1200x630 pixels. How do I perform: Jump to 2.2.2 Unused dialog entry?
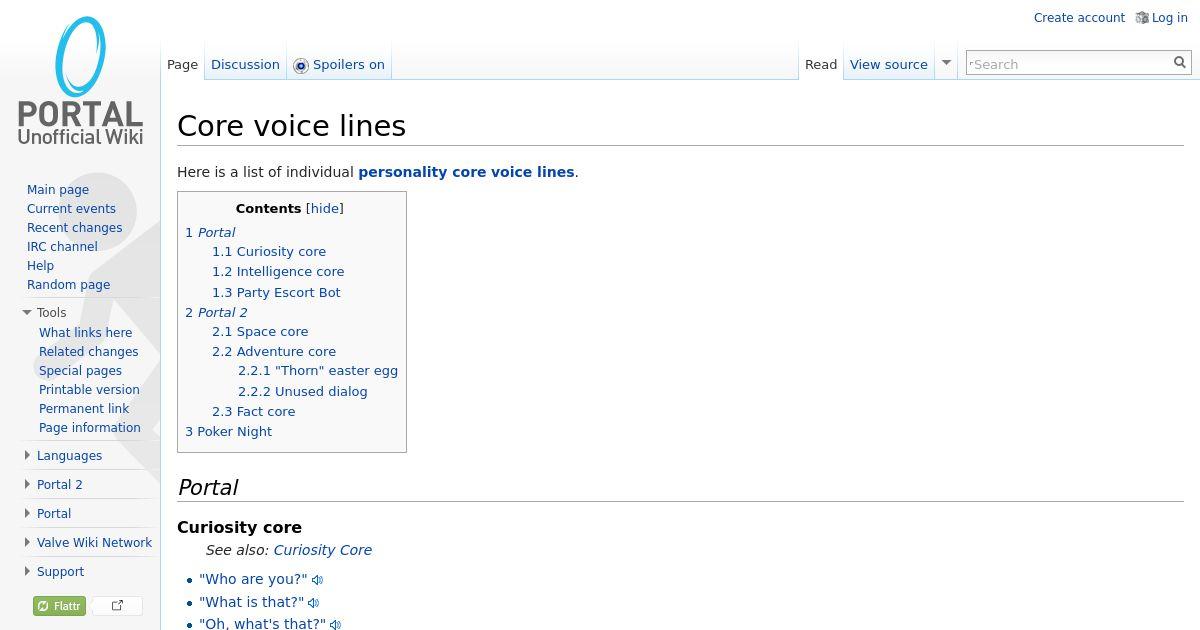(x=303, y=392)
